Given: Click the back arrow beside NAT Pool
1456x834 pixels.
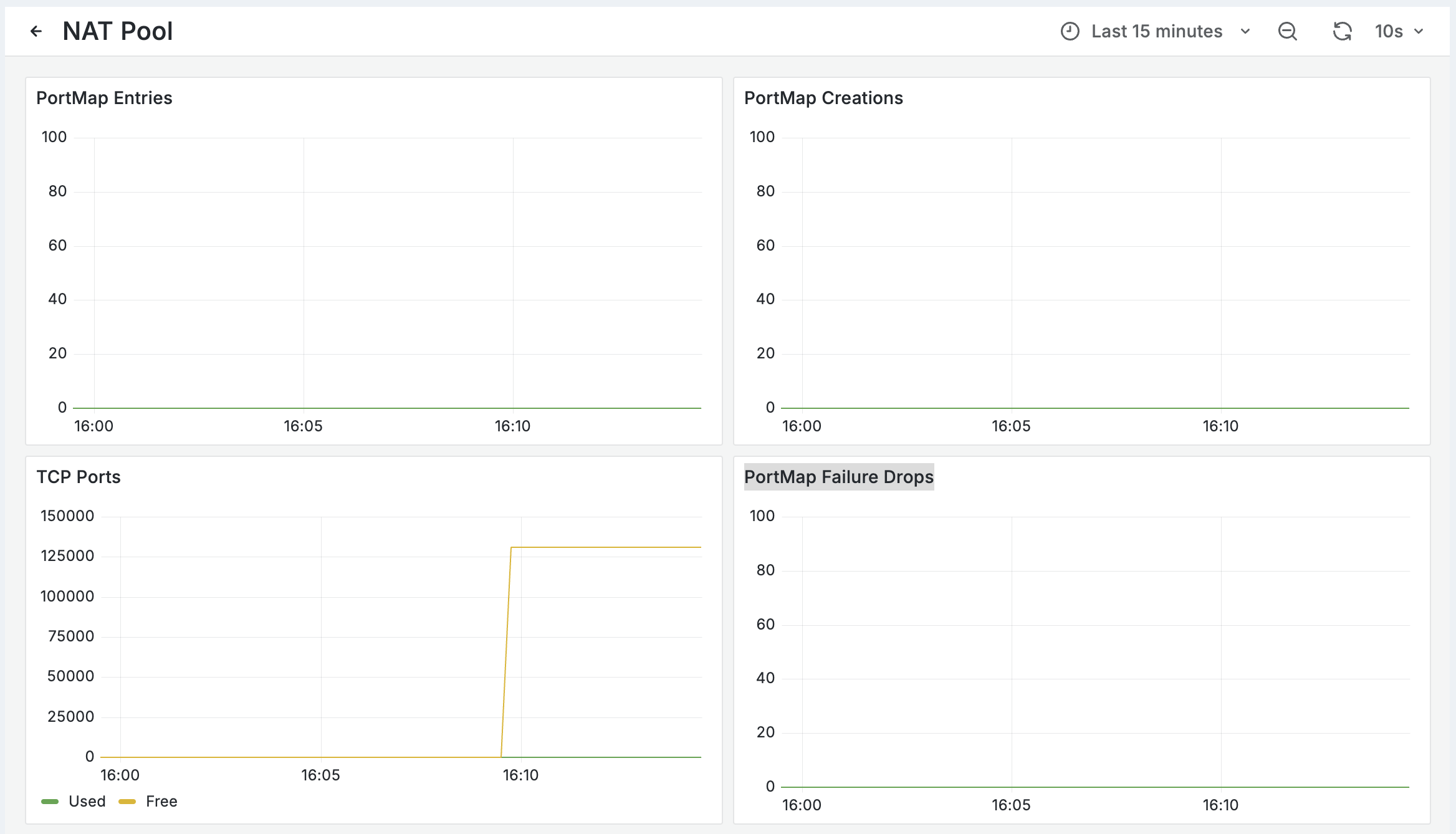Looking at the screenshot, I should pyautogui.click(x=36, y=31).
